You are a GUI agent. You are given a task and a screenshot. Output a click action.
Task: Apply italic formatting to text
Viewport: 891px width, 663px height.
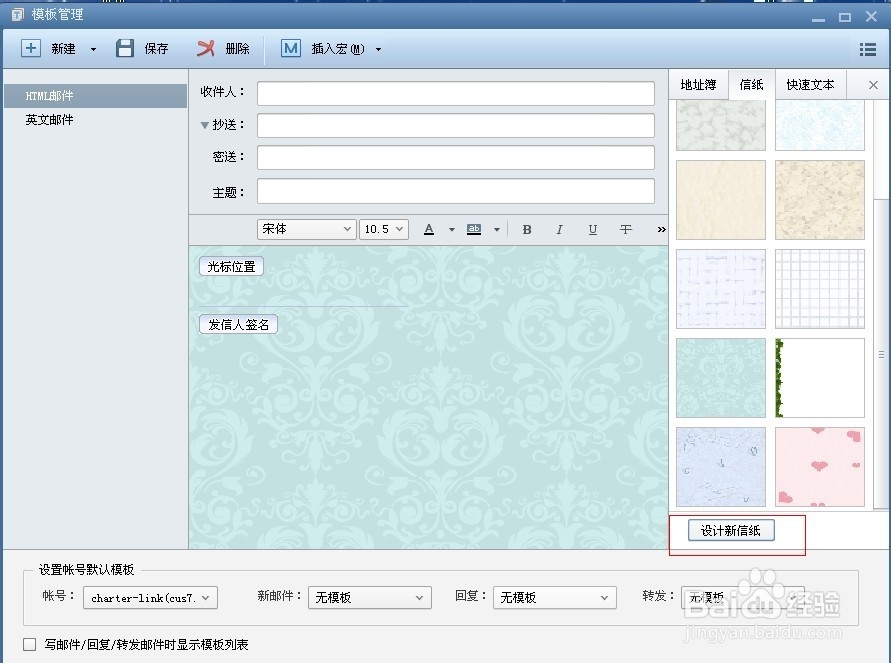click(x=560, y=229)
